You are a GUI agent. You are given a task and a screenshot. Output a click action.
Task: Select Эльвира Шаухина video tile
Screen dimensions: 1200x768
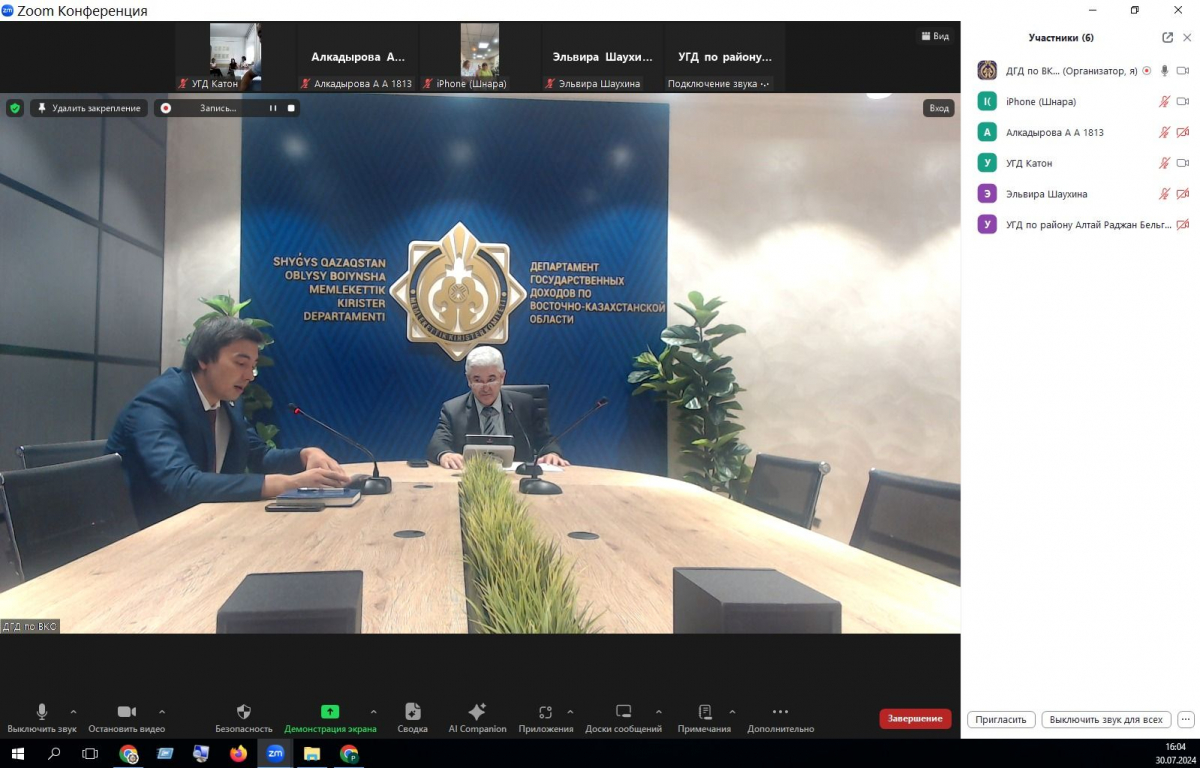coord(602,57)
